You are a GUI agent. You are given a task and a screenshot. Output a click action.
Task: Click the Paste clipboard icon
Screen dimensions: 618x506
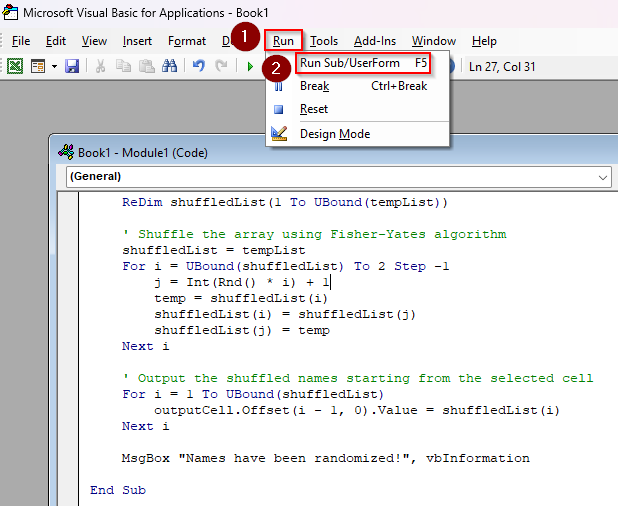point(146,66)
